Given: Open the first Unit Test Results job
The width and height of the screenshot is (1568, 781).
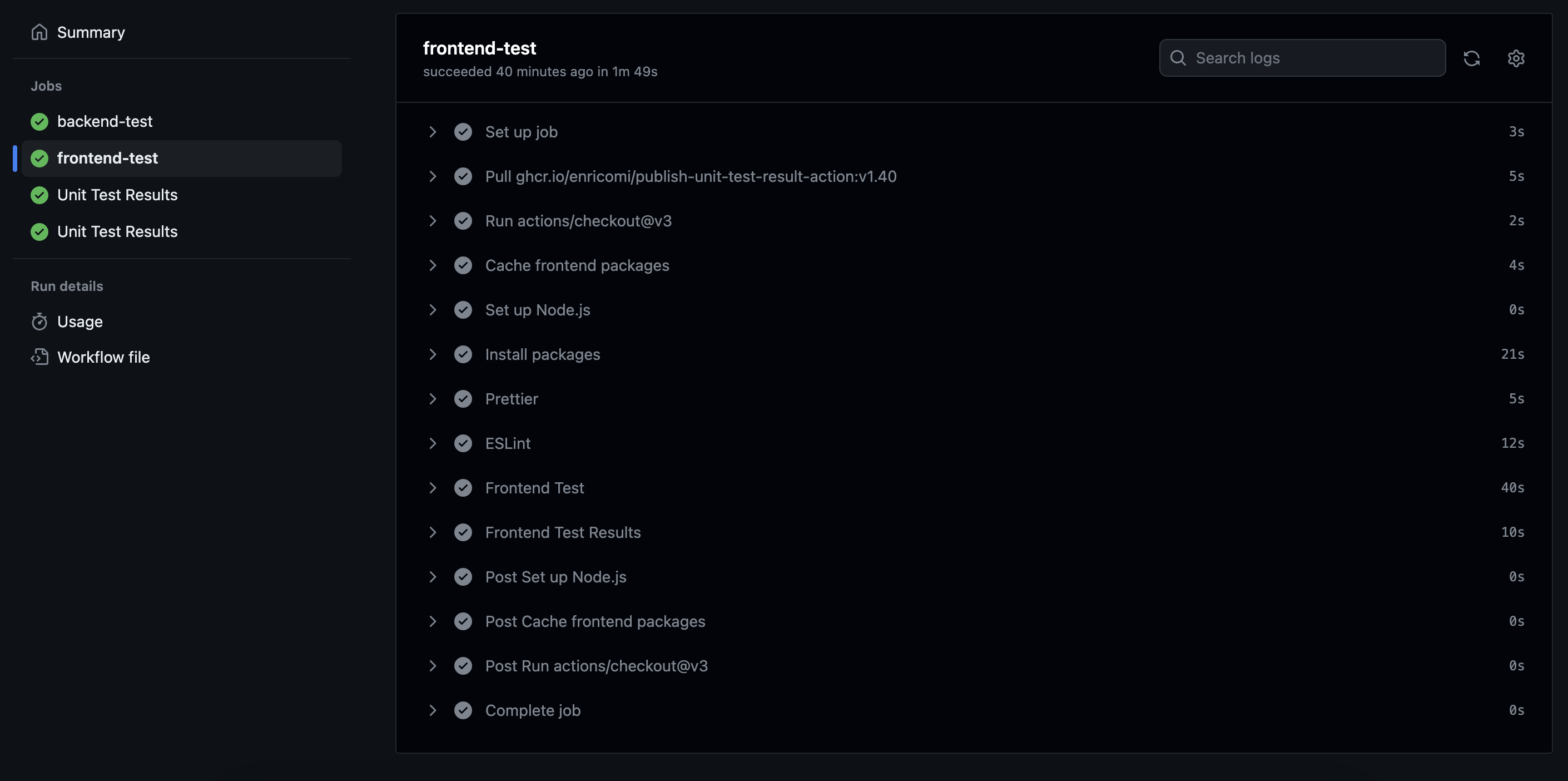Looking at the screenshot, I should (x=117, y=195).
